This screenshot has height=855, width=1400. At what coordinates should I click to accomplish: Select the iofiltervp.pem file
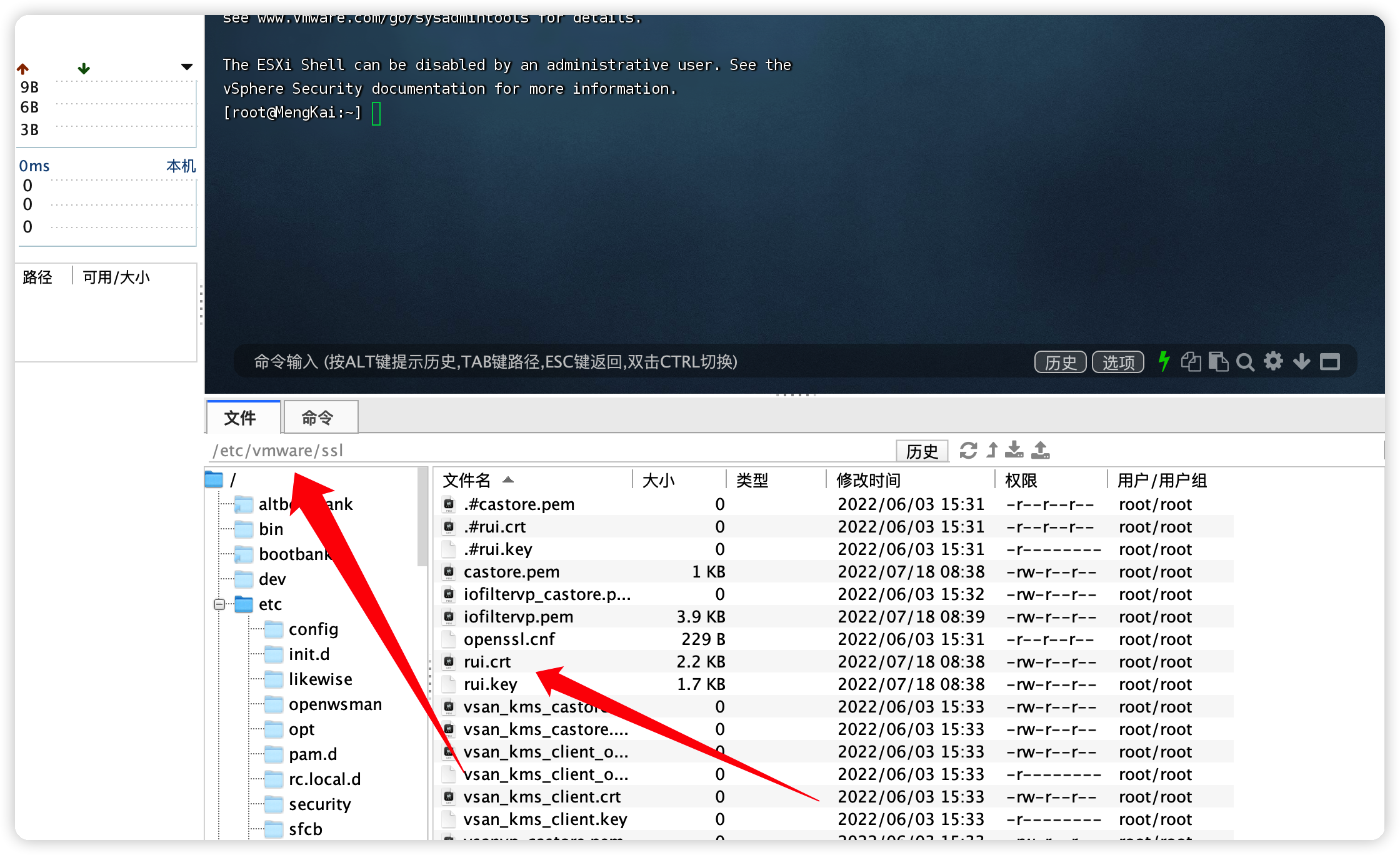[835, 617]
